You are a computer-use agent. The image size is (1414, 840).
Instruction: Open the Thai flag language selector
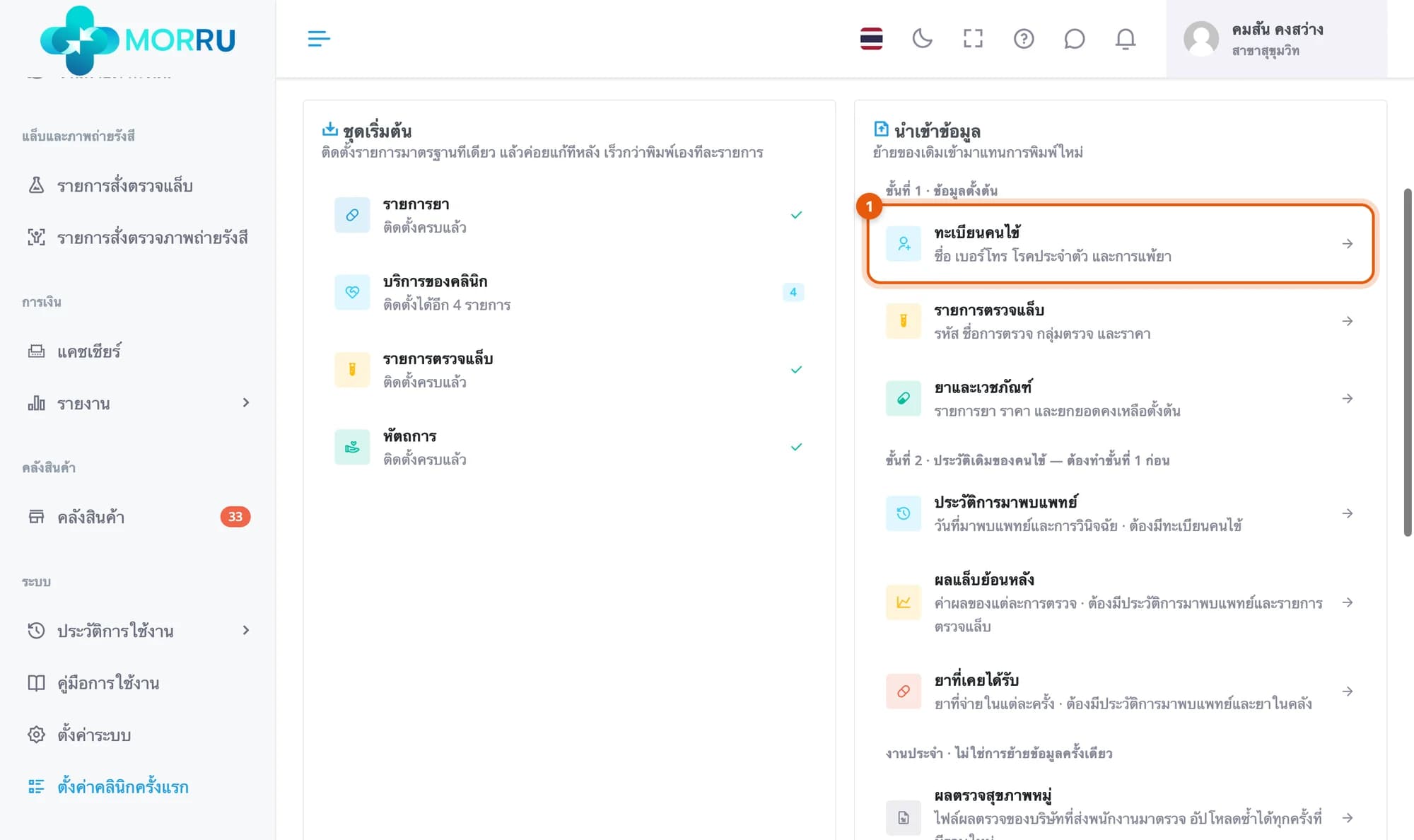pyautogui.click(x=871, y=38)
